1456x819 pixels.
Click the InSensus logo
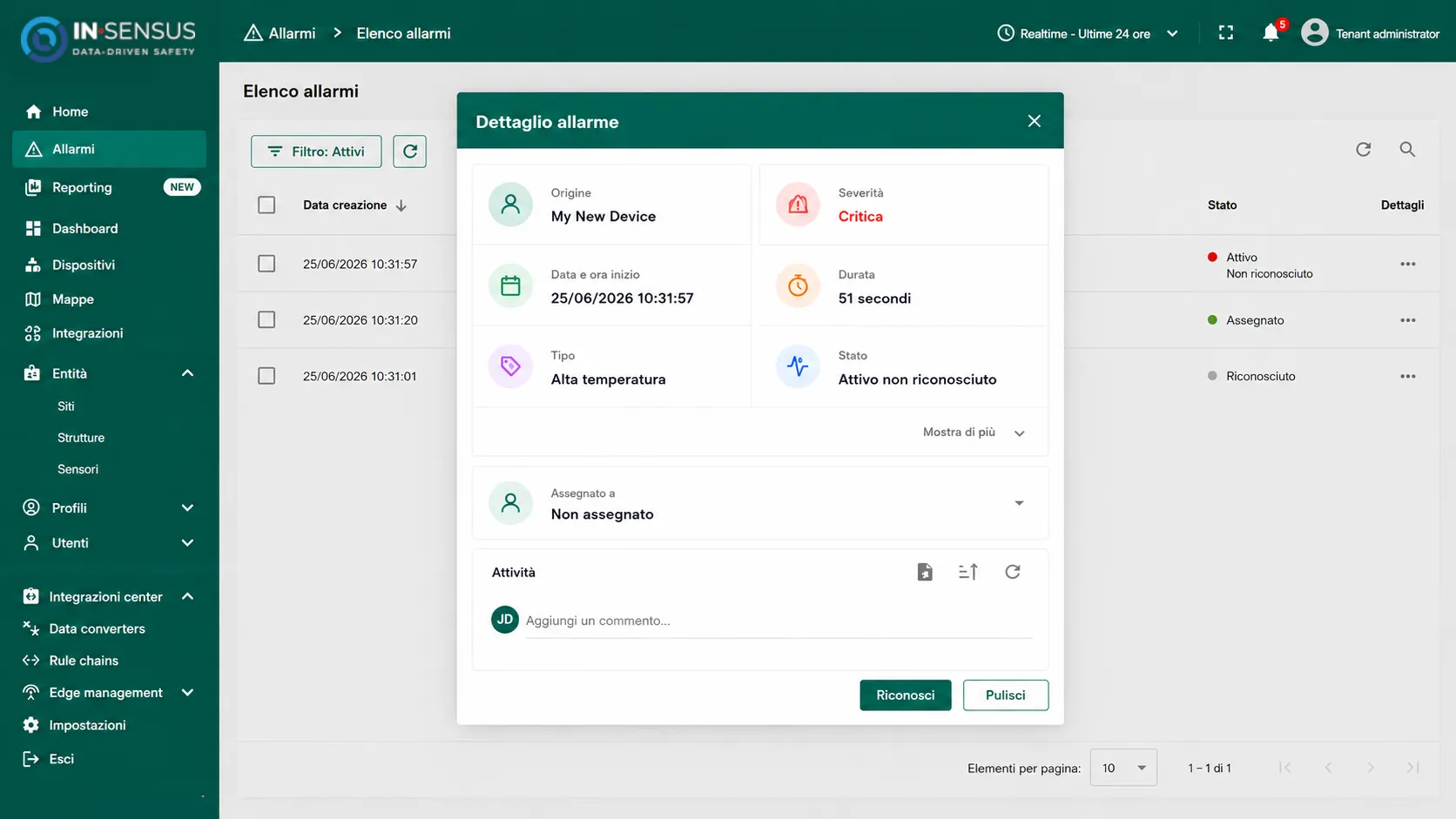[x=108, y=39]
